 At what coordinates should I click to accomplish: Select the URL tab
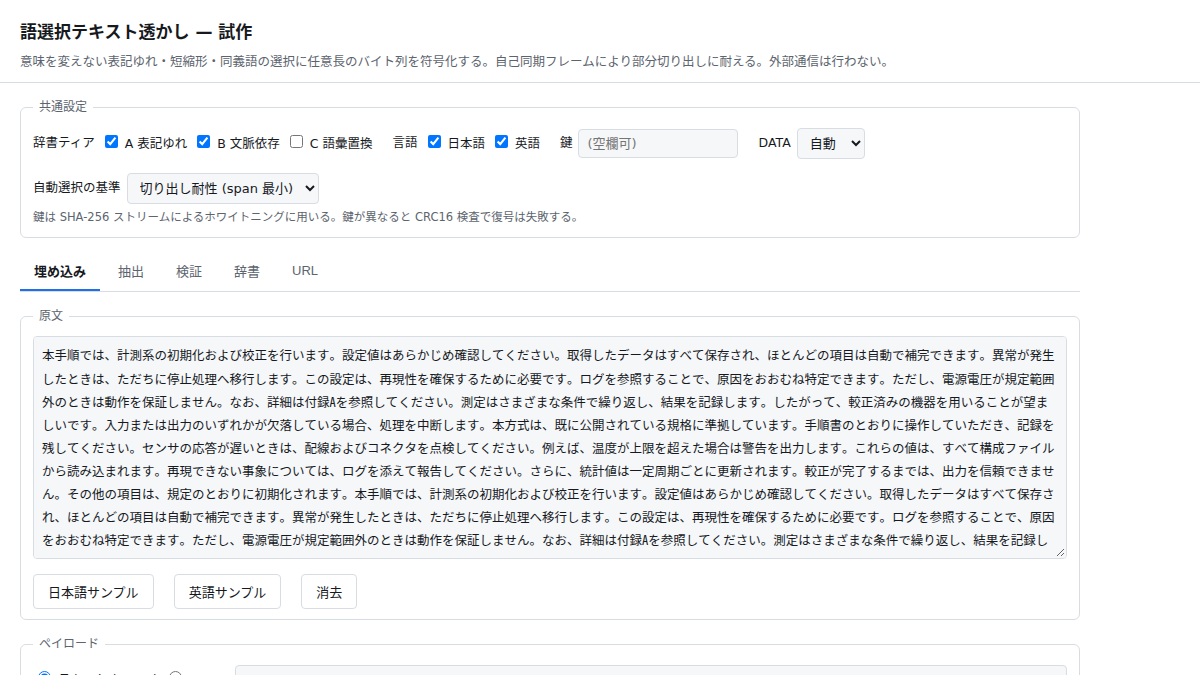[x=305, y=271]
